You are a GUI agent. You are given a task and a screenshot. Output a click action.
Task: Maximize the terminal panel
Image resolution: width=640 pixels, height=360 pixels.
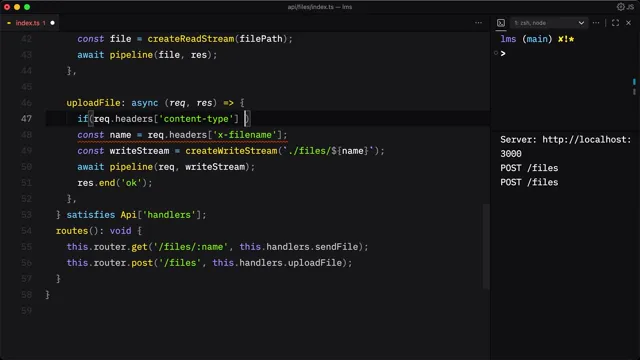[615, 23]
